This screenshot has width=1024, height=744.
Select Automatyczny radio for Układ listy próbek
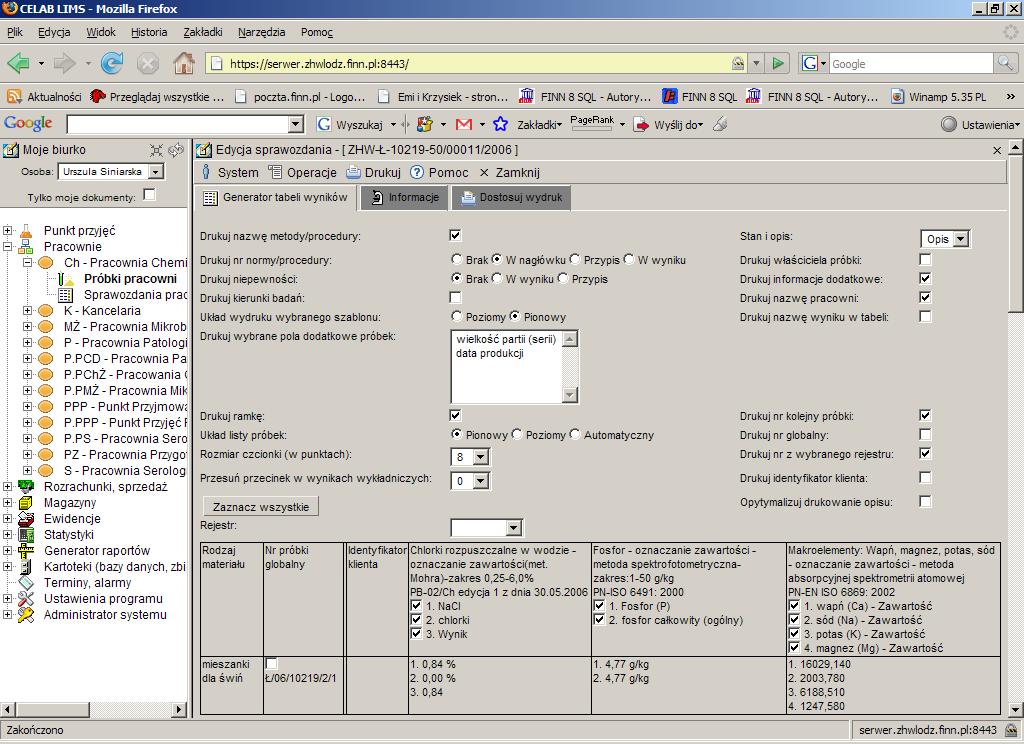[x=575, y=434]
